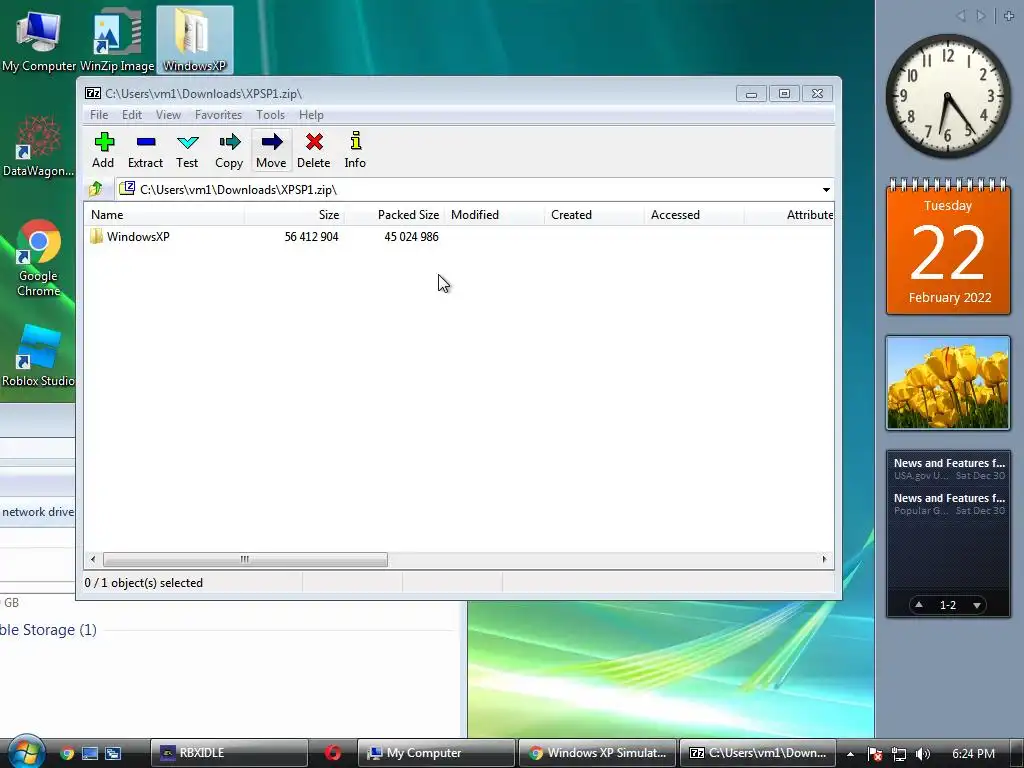Viewport: 1024px width, 768px height.
Task: Extract archive using the blue minus icon
Action: 145,150
